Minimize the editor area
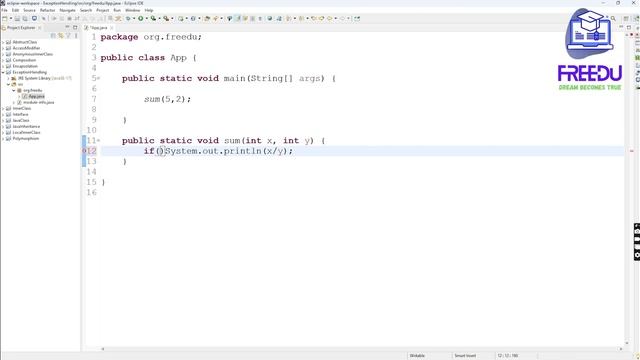The image size is (640, 360). pos(621,27)
